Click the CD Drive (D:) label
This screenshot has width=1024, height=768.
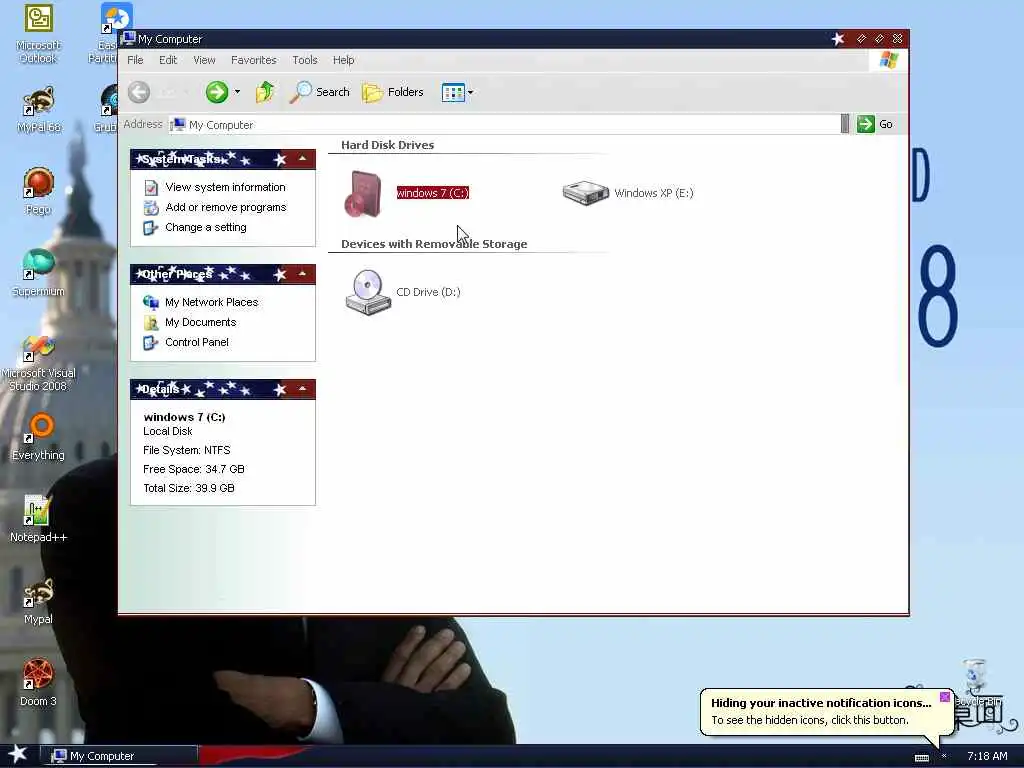[x=428, y=292]
